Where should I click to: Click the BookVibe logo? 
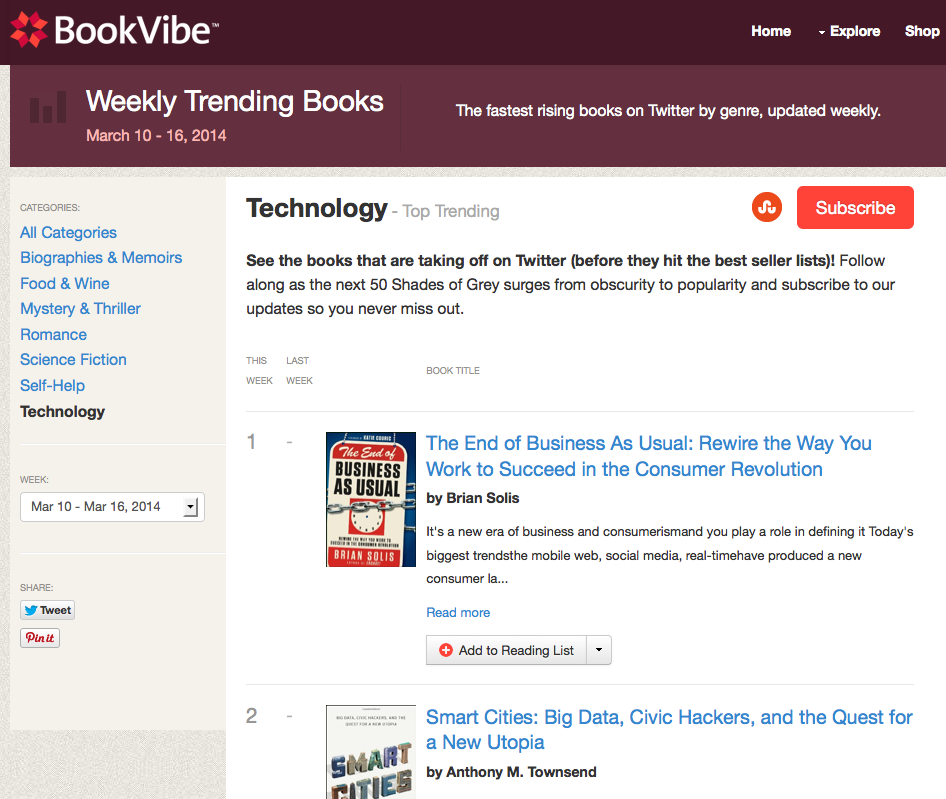(115, 30)
